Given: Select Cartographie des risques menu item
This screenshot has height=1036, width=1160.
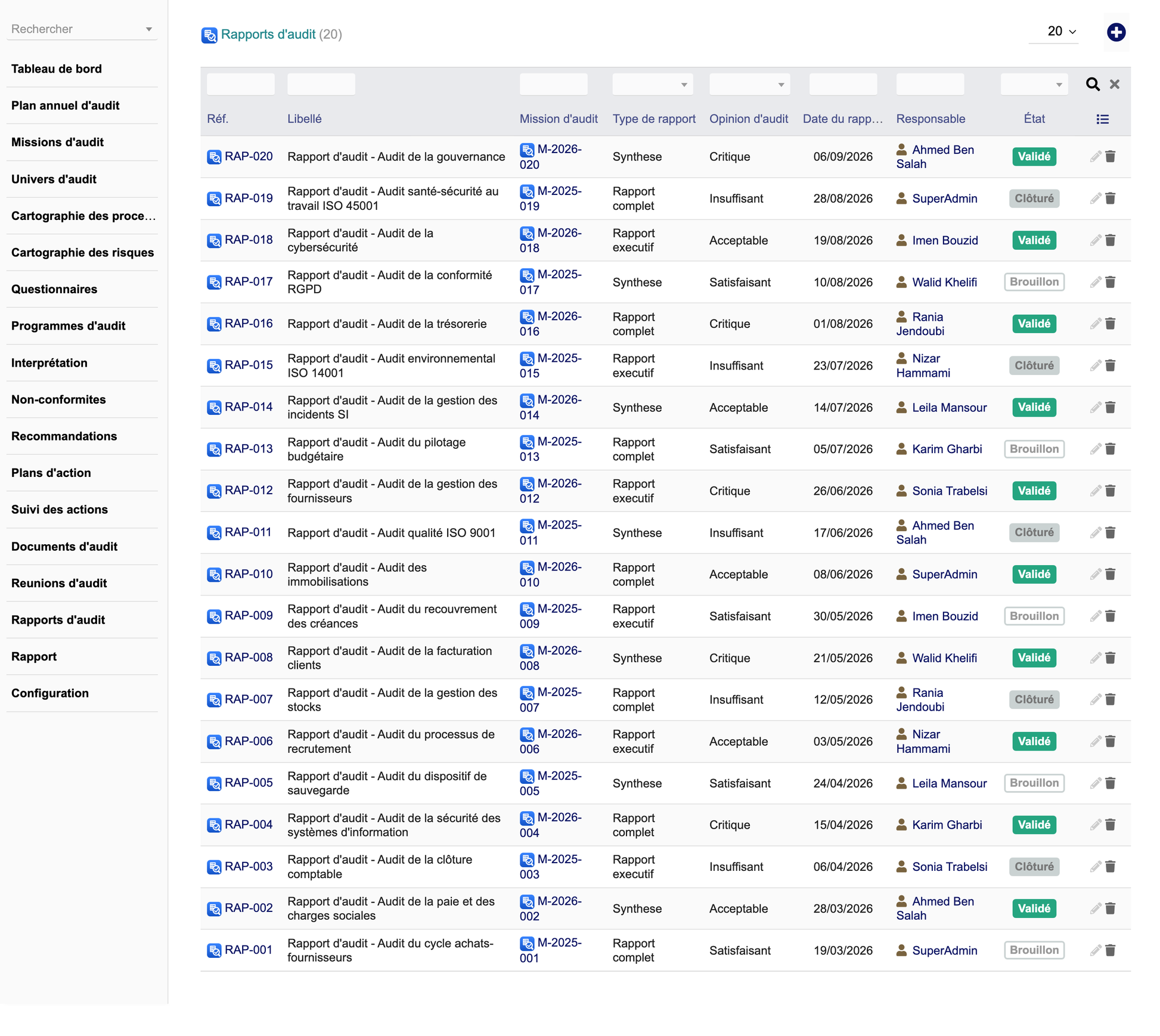Looking at the screenshot, I should tap(82, 252).
